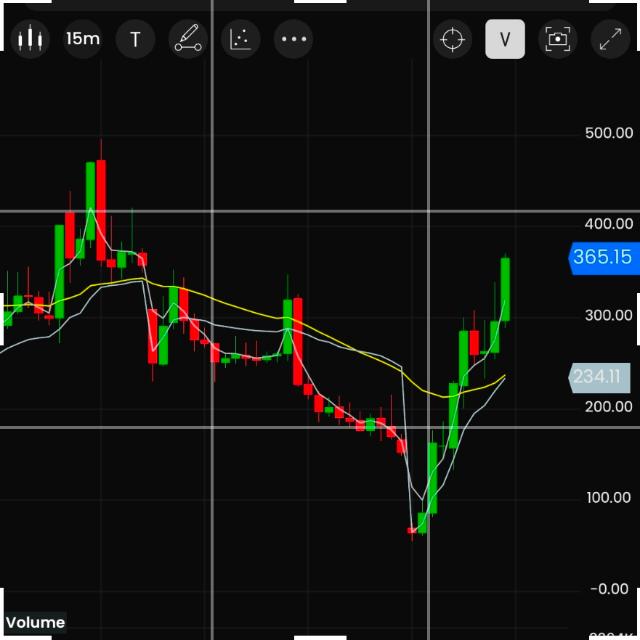Expand the Volume panel label
640x640 pixels.
(x=35, y=622)
